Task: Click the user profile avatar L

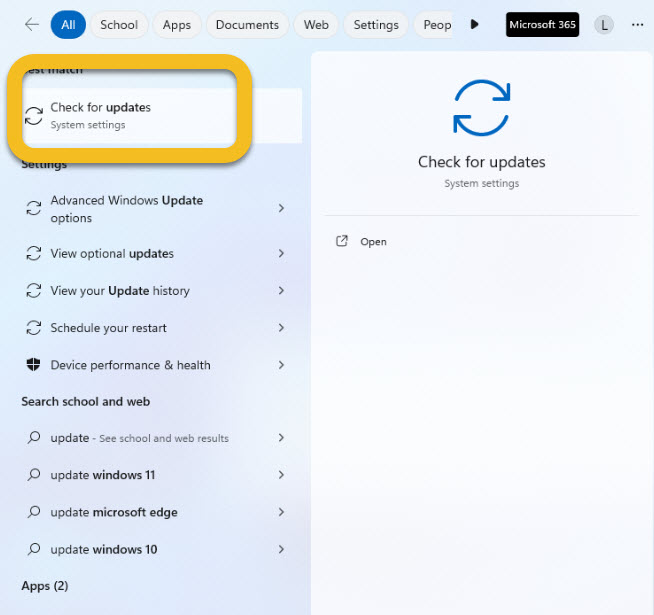Action: [603, 25]
